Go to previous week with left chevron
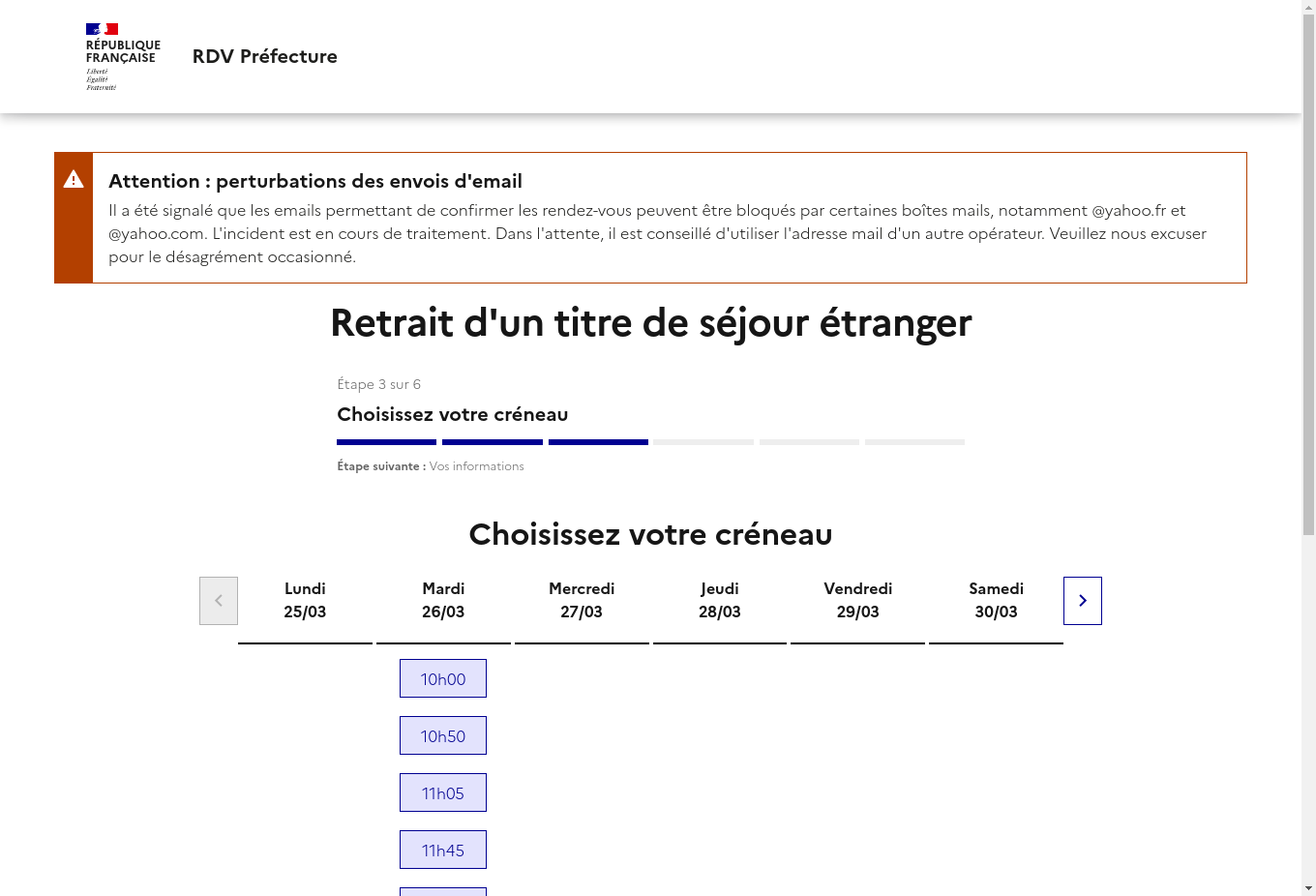Screen dimensions: 1316x896 point(219,601)
